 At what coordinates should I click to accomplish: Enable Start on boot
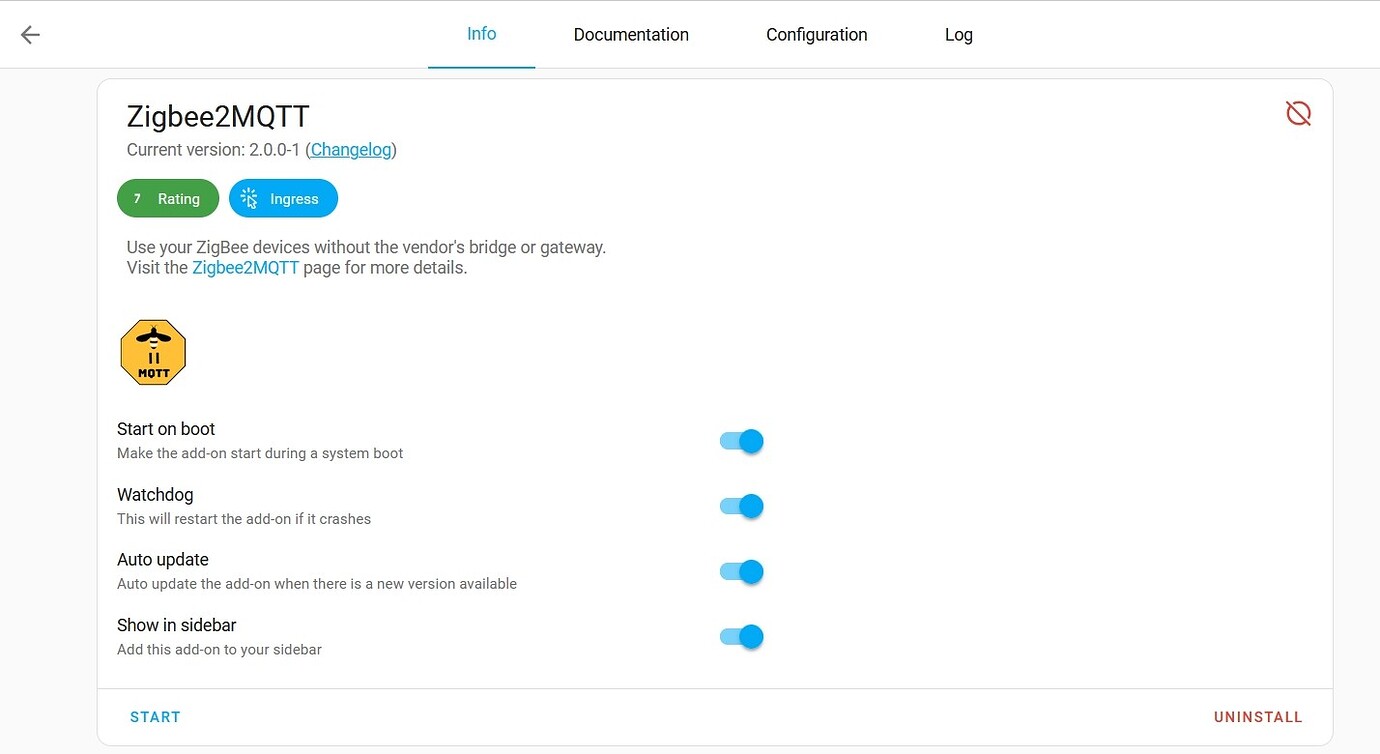(740, 441)
